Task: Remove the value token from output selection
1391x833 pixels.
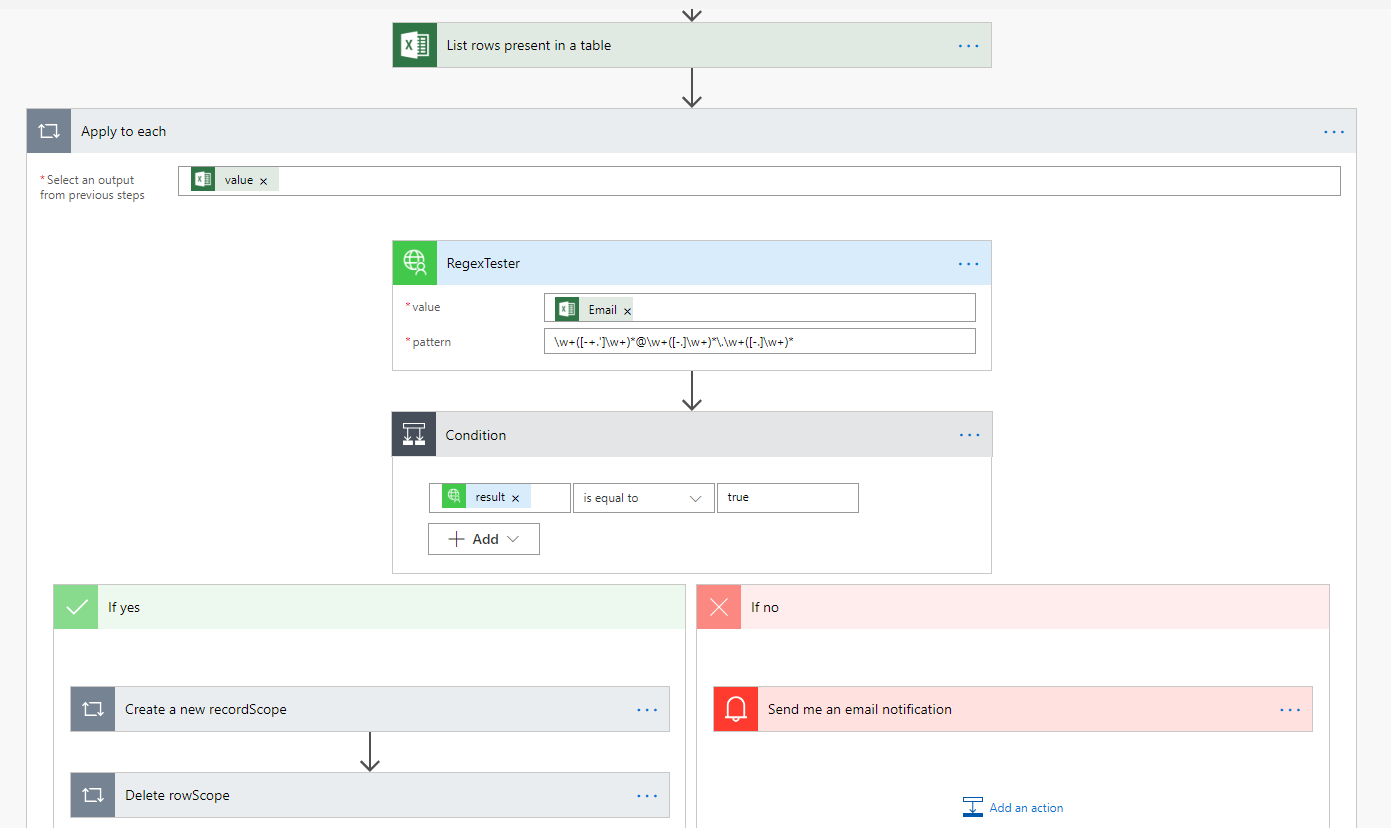Action: click(x=263, y=180)
